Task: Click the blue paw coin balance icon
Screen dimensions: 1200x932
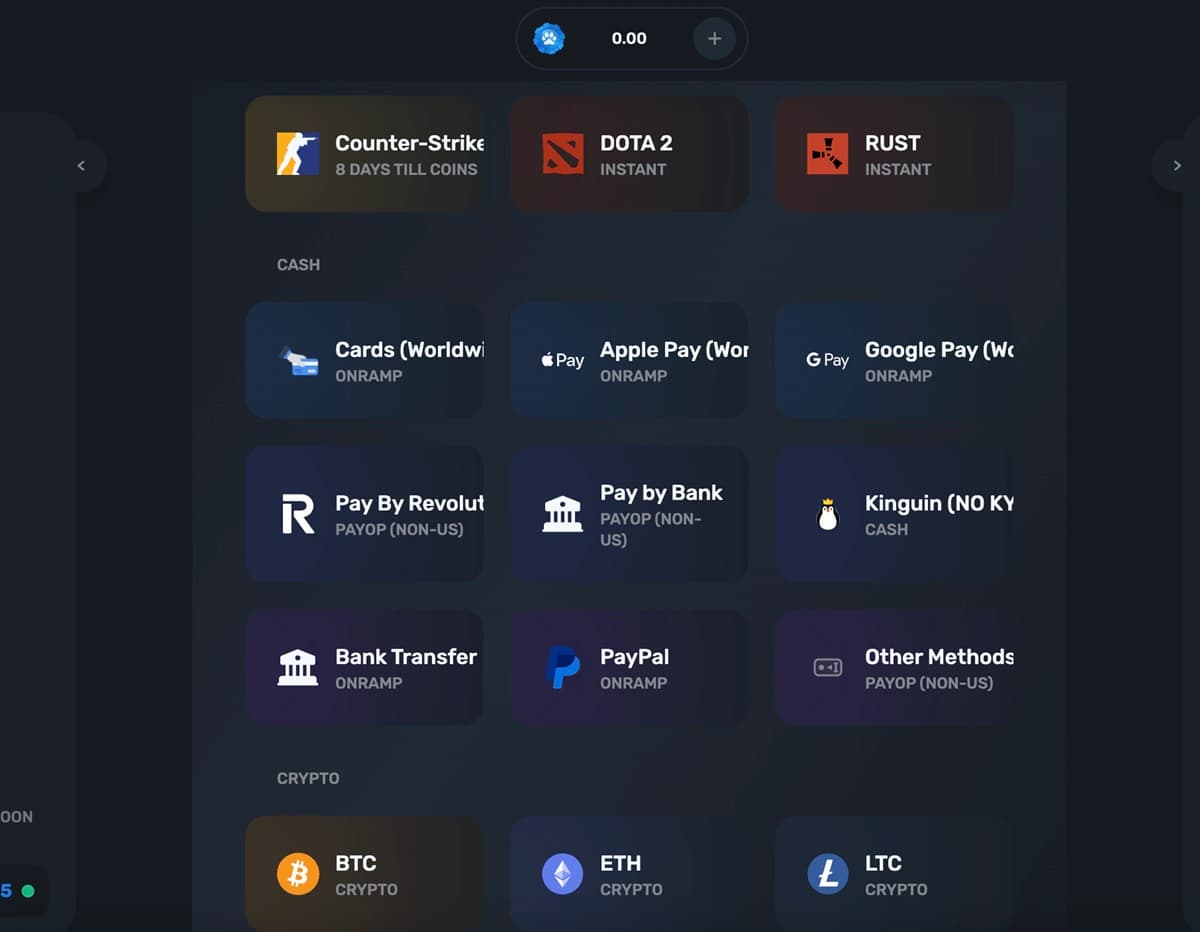Action: [x=549, y=39]
